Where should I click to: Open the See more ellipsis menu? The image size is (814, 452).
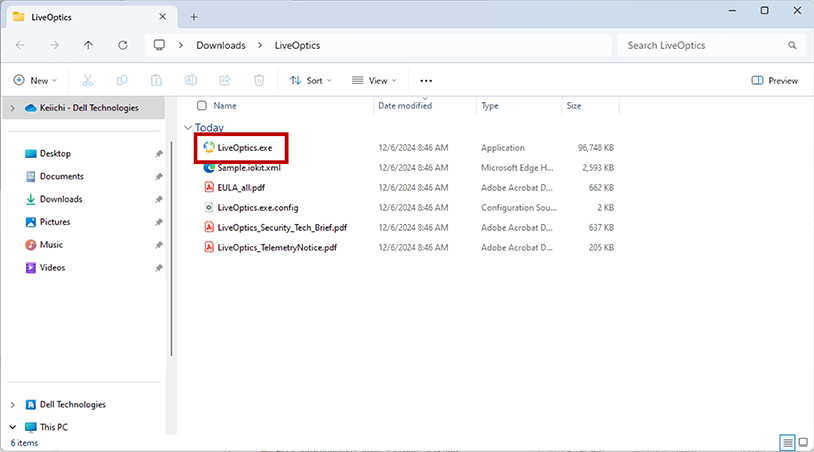tap(426, 80)
